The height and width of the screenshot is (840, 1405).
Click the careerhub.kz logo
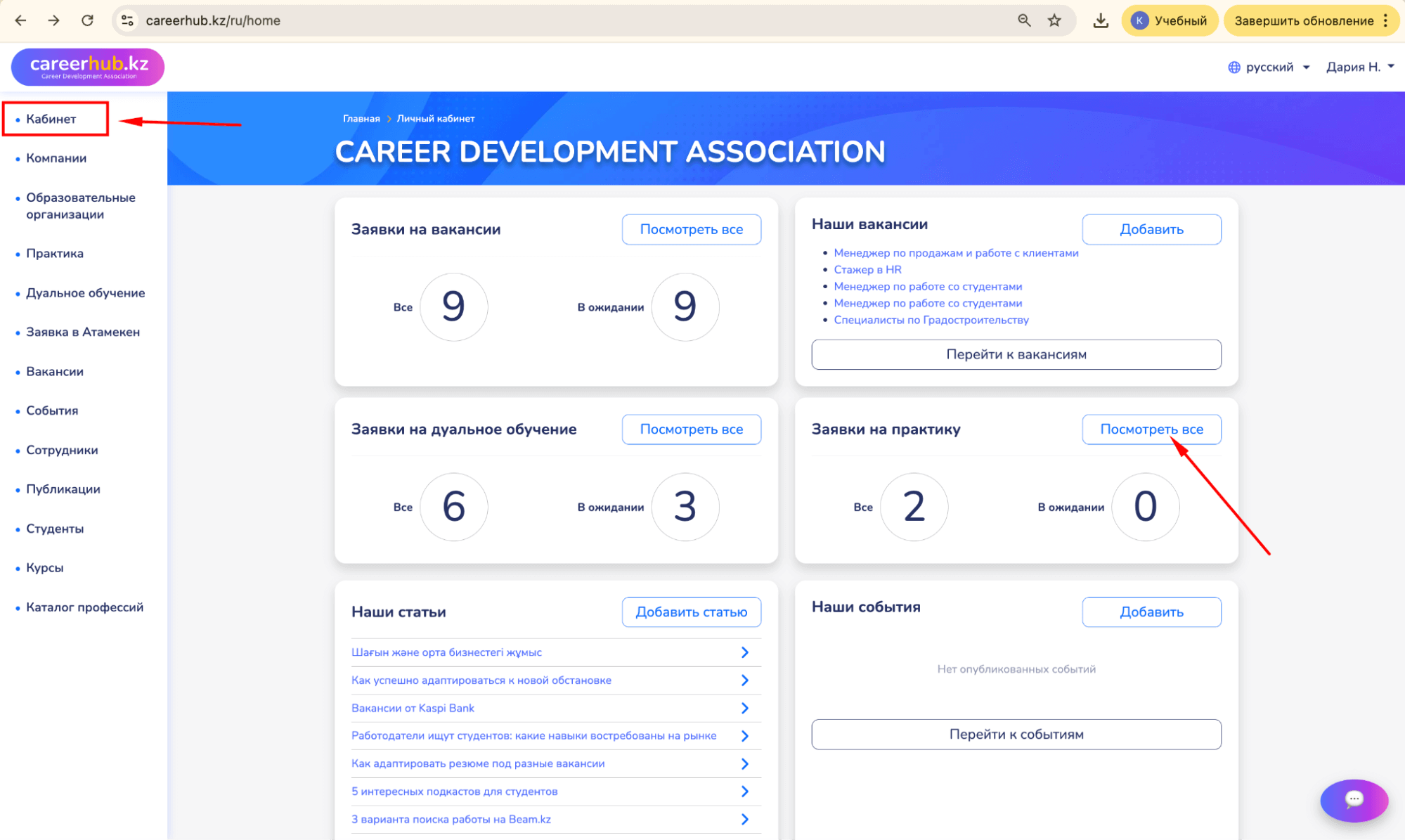point(88,67)
